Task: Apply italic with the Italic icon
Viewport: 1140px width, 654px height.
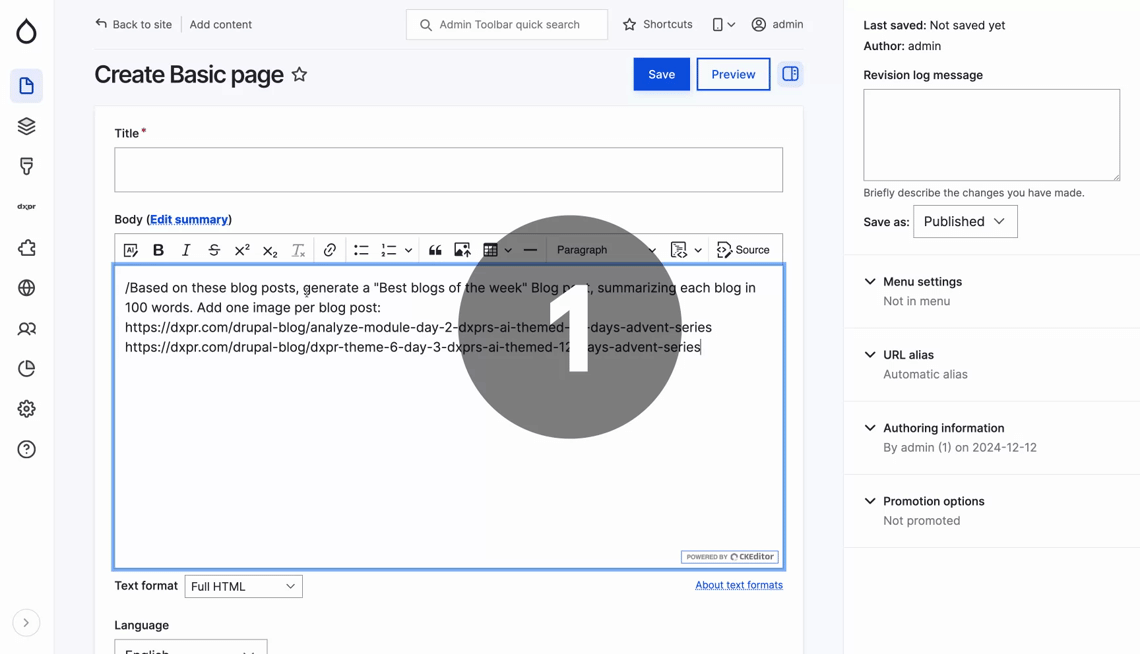Action: pyautogui.click(x=186, y=250)
